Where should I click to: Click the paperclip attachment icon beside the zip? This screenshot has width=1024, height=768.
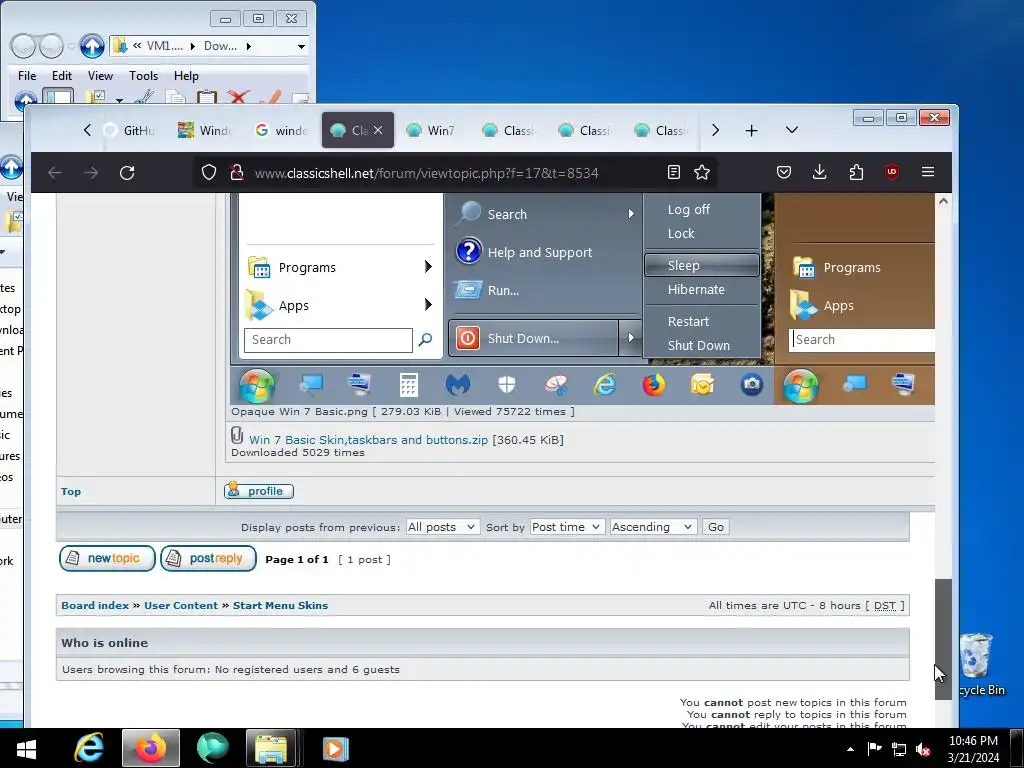tap(237, 435)
